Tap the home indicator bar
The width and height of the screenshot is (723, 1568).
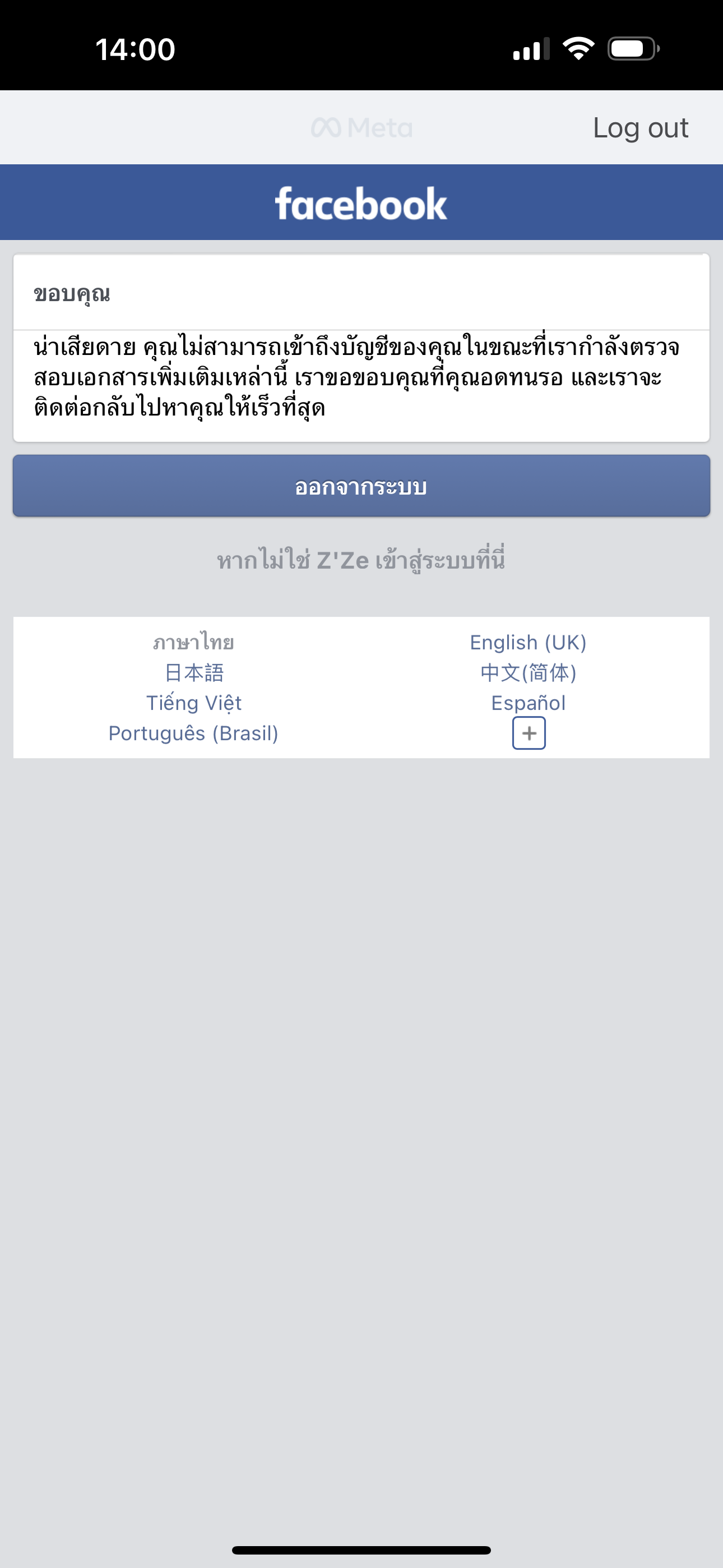coord(361,1549)
